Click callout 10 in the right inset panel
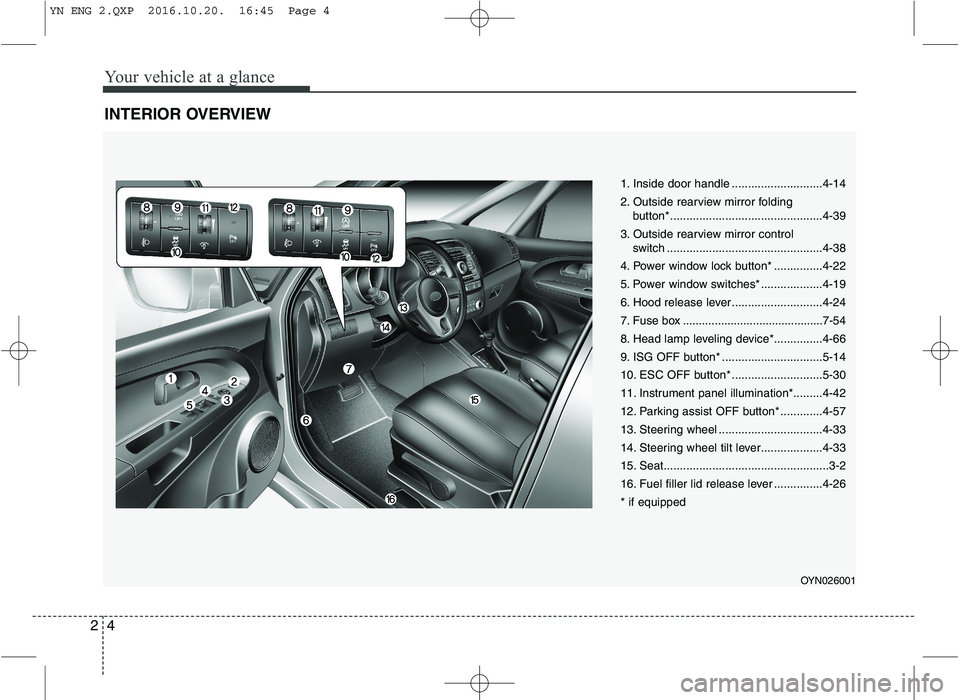Viewport: 960px width, 700px height. [345, 257]
